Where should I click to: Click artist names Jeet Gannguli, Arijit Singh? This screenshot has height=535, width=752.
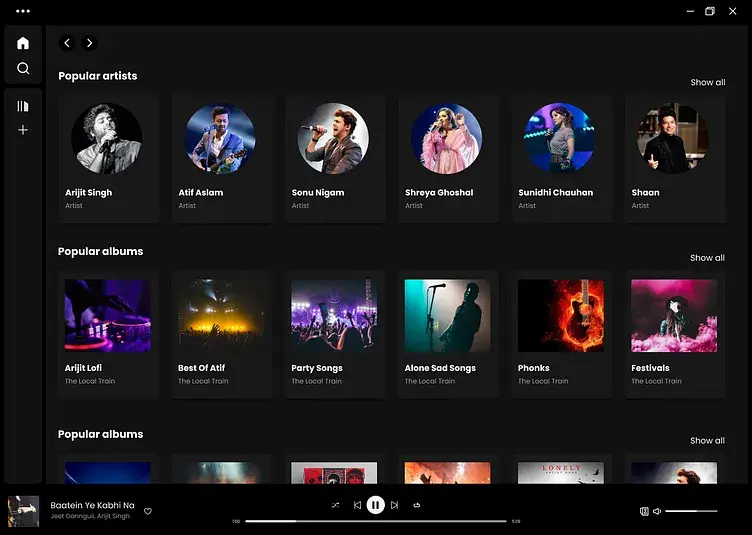(x=90, y=516)
